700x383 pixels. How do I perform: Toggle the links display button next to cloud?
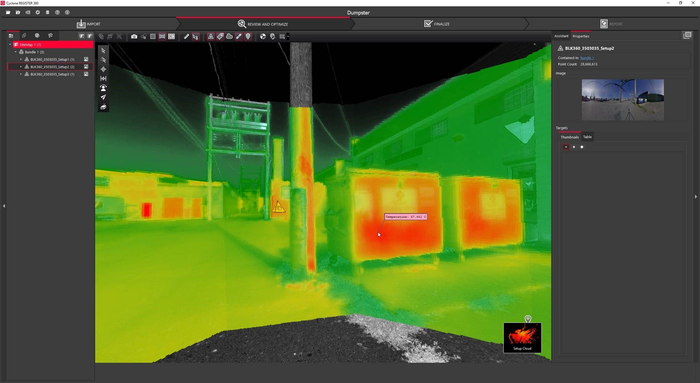pyautogui.click(x=239, y=37)
